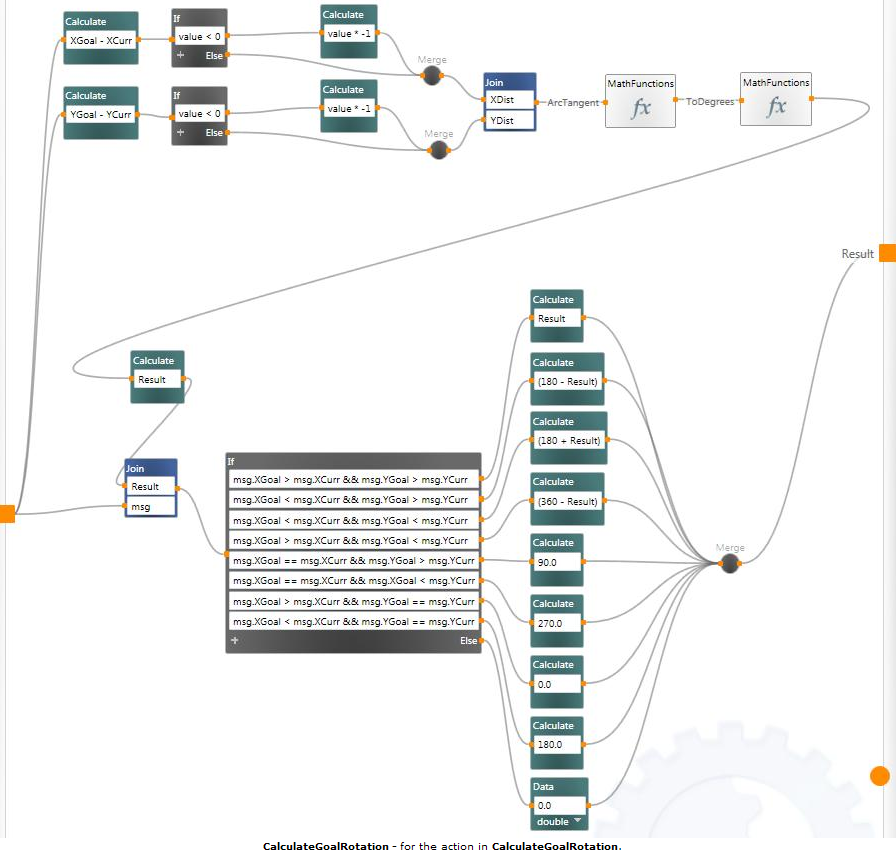Edit the 270.0 Calculate value
The width and height of the screenshot is (896, 858).
click(x=557, y=623)
